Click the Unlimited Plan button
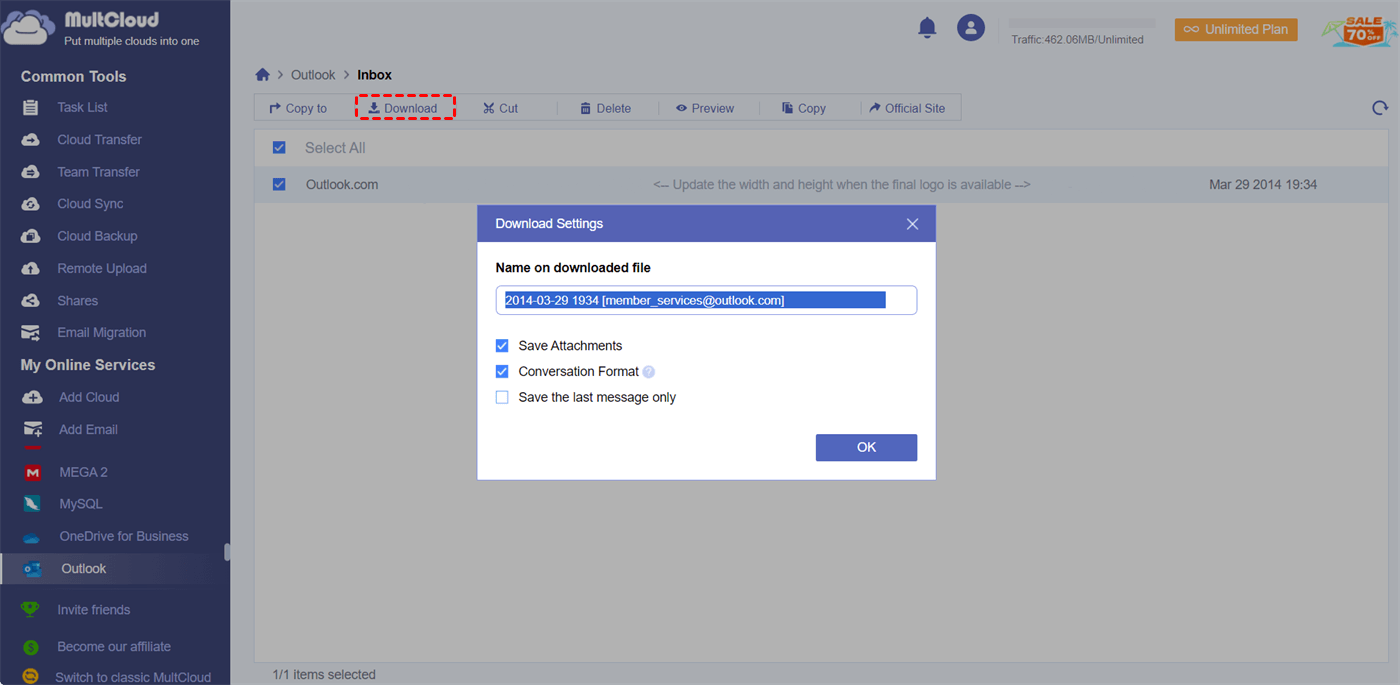Screen dimensions: 1400x685 1236,29
